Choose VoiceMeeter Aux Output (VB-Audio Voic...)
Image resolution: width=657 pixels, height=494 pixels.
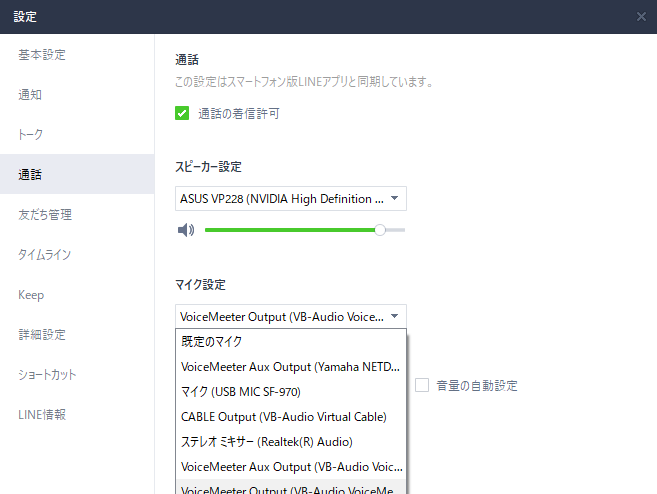(x=291, y=467)
